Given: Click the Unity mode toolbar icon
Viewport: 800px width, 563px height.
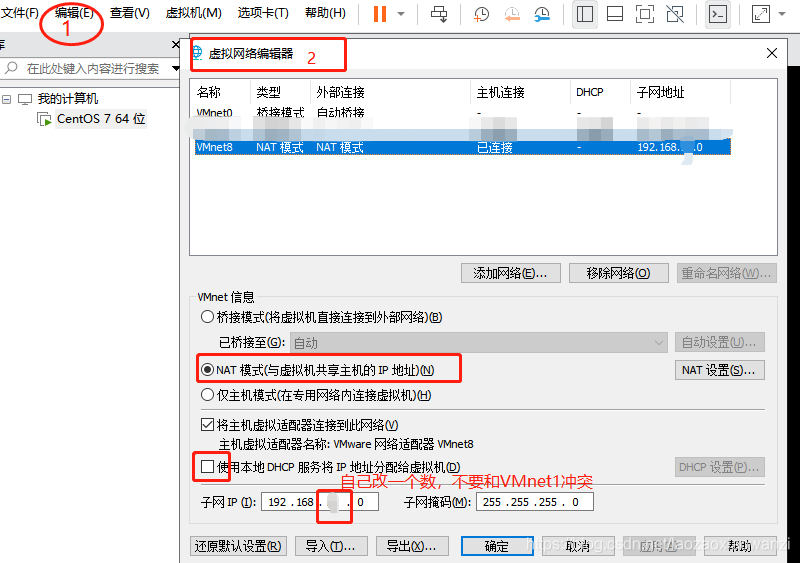Looking at the screenshot, I should pos(675,14).
